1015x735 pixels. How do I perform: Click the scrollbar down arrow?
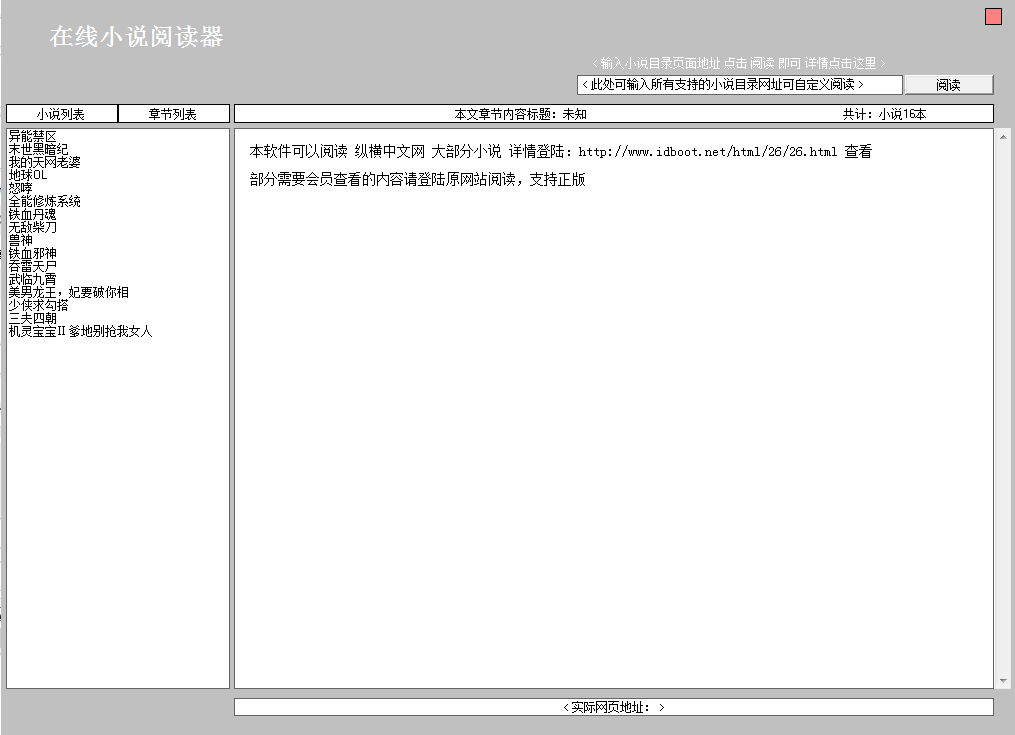pyautogui.click(x=1005, y=681)
